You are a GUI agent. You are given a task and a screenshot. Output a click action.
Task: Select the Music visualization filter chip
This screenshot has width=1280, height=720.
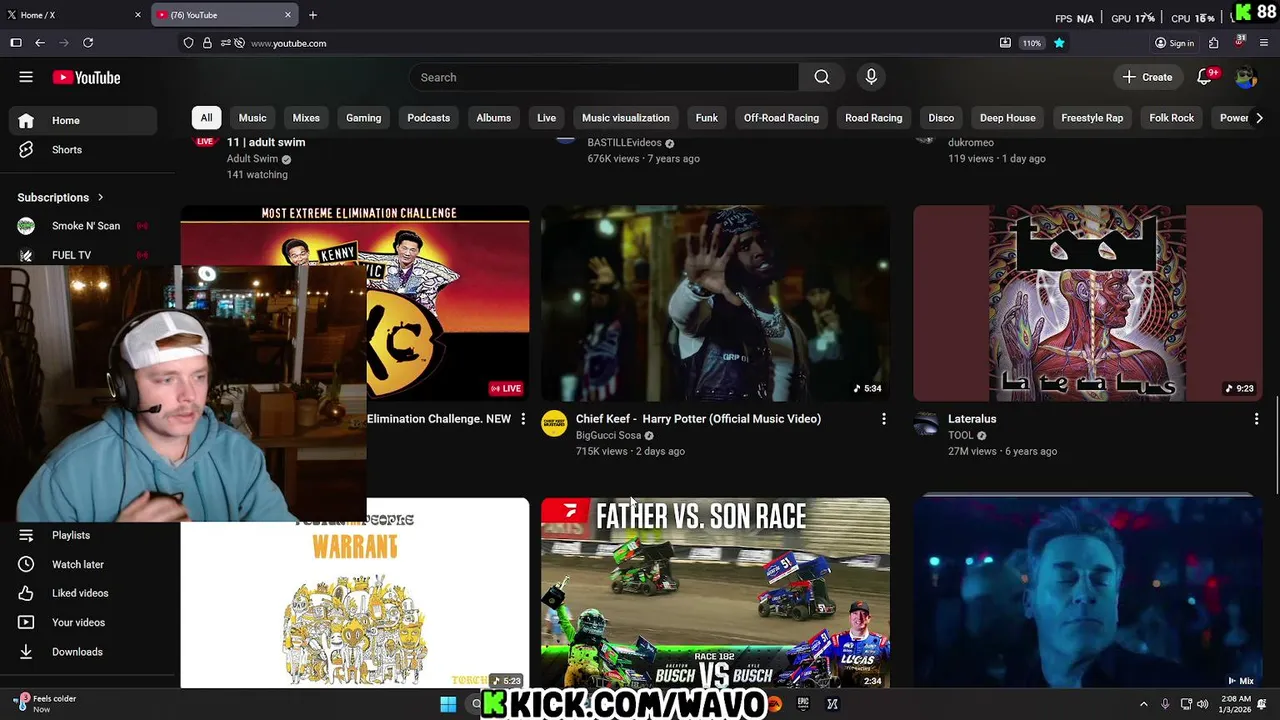pyautogui.click(x=625, y=118)
